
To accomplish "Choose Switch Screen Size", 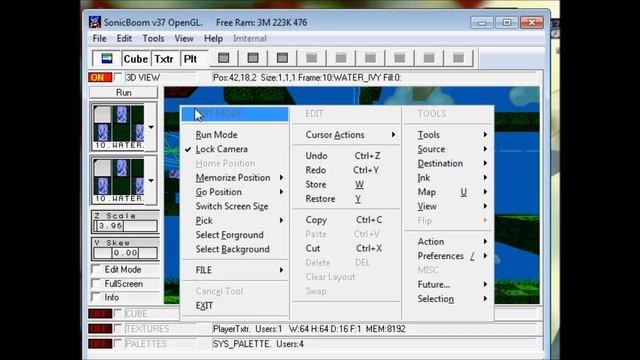I will (235, 206).
